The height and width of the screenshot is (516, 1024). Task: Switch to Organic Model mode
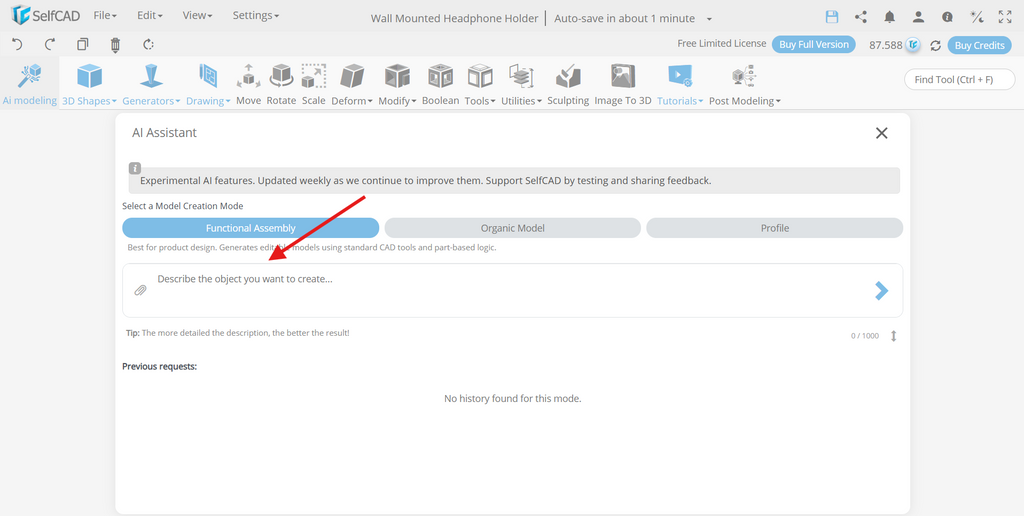(513, 228)
